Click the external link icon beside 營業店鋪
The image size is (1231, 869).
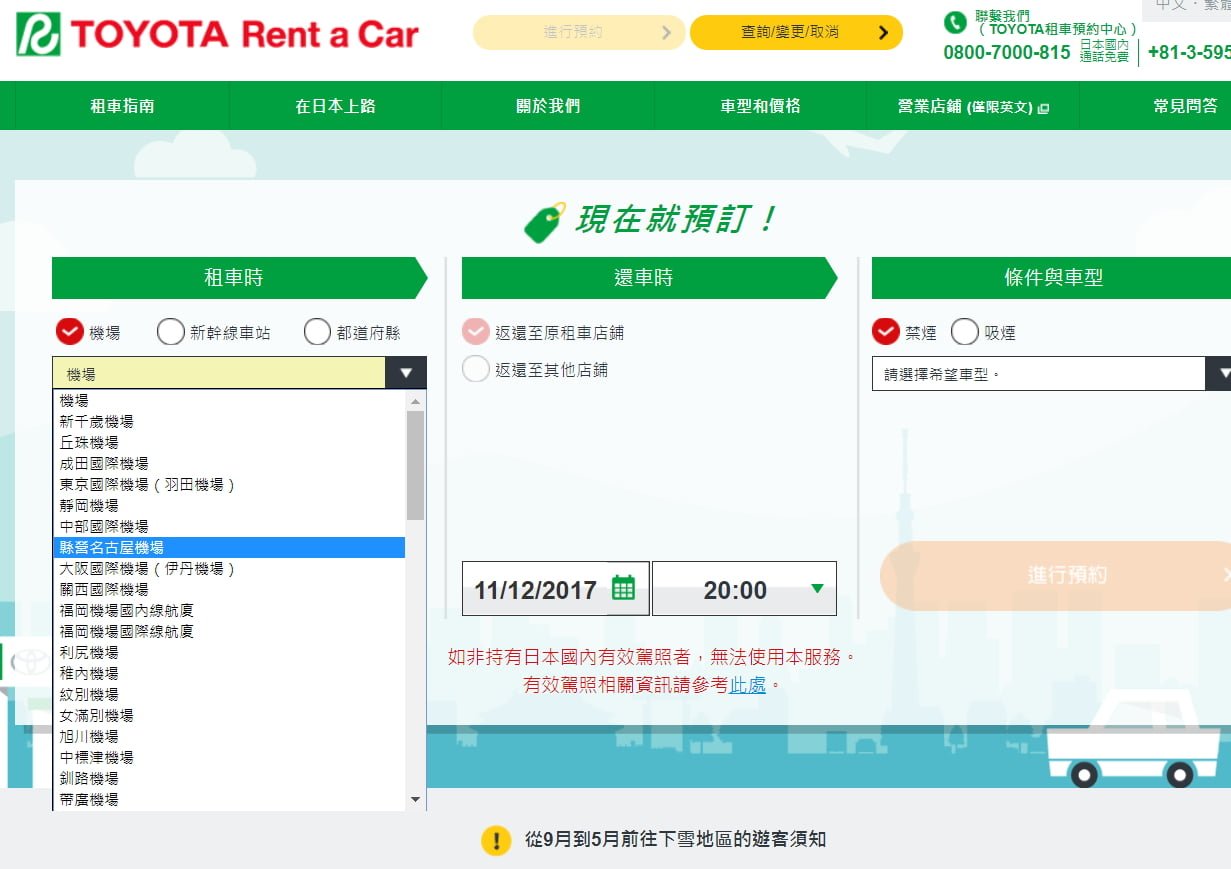click(1044, 108)
